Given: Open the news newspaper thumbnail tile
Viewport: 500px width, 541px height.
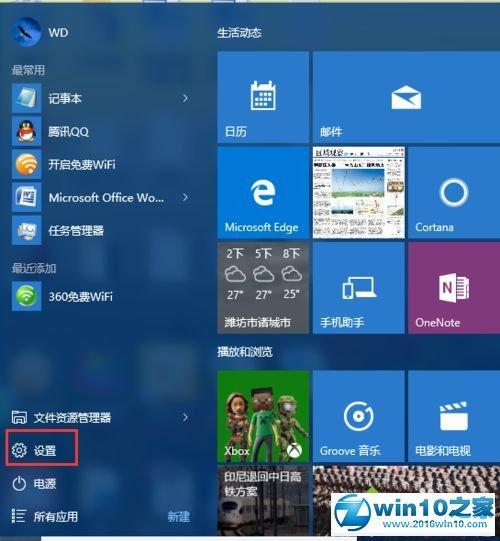Looking at the screenshot, I should (359, 193).
